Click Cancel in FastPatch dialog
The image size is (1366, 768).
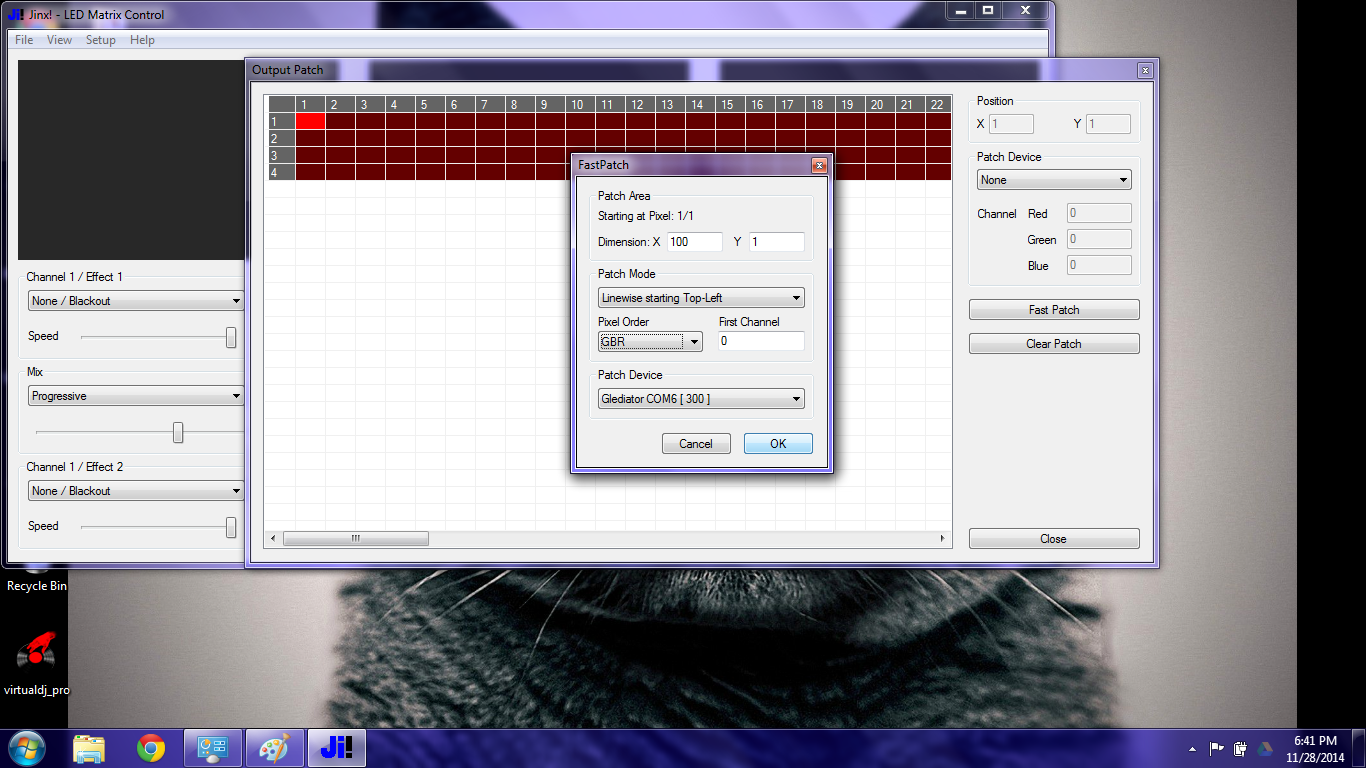point(696,444)
